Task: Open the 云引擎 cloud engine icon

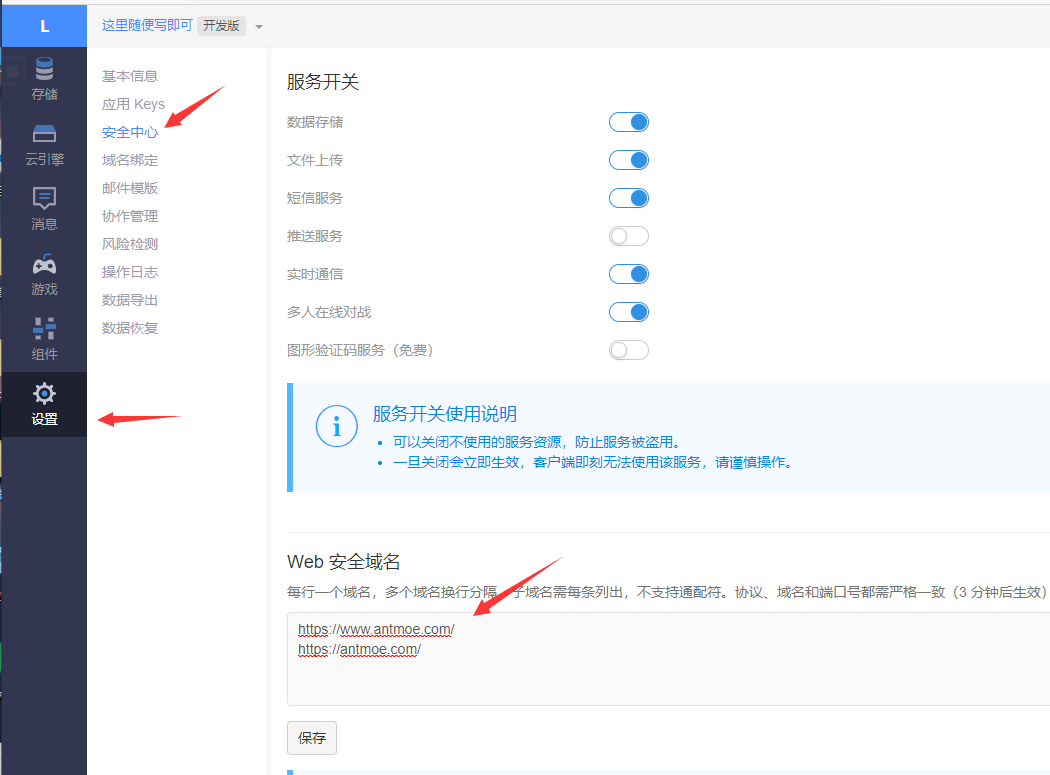Action: 44,134
